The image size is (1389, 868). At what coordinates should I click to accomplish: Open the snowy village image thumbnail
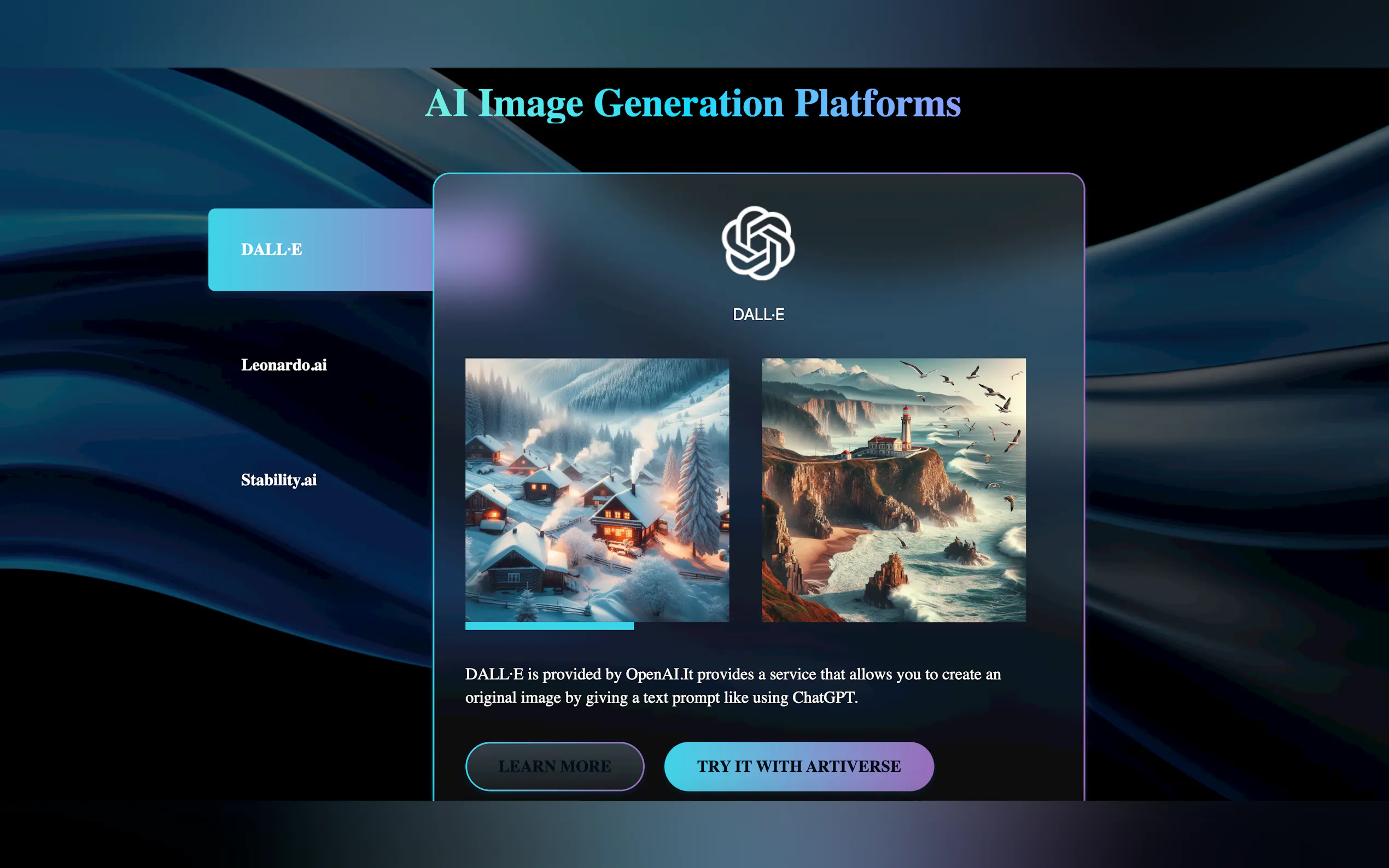point(597,490)
